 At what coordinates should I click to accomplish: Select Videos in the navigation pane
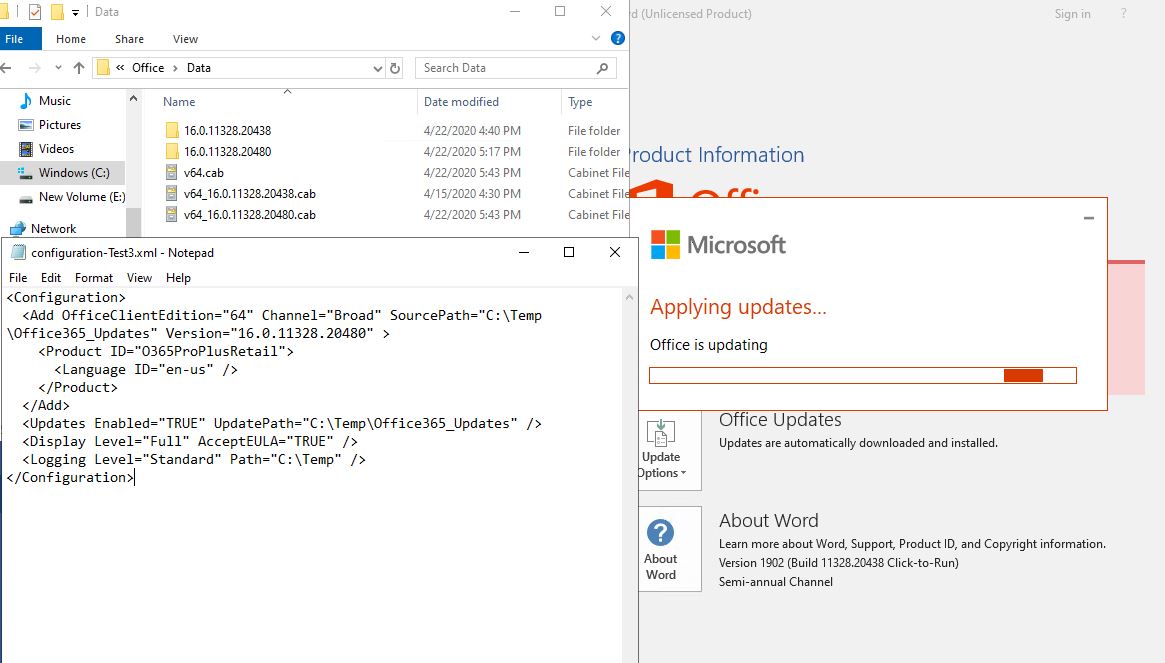tap(56, 149)
